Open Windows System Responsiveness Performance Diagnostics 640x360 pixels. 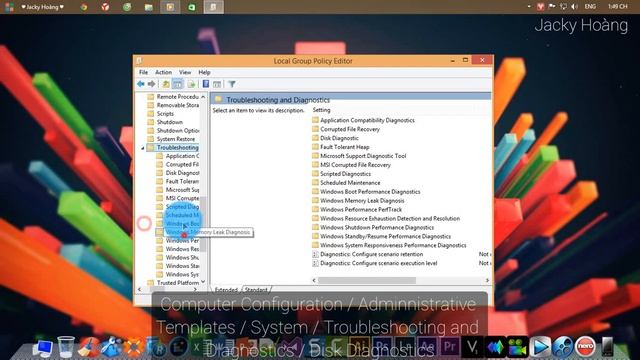tap(389, 245)
